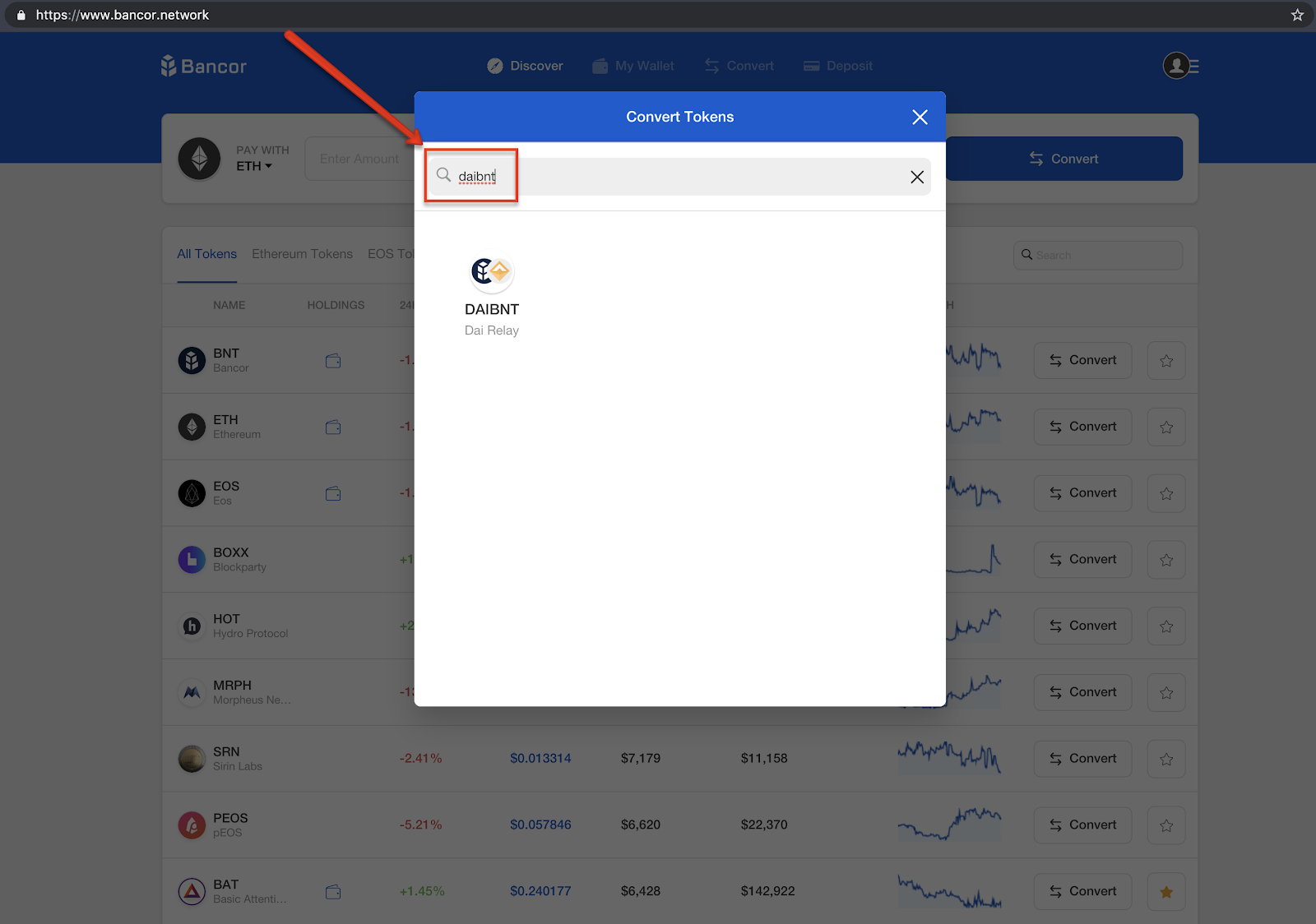
Task: Click the BNT token logo
Action: pyautogui.click(x=192, y=360)
